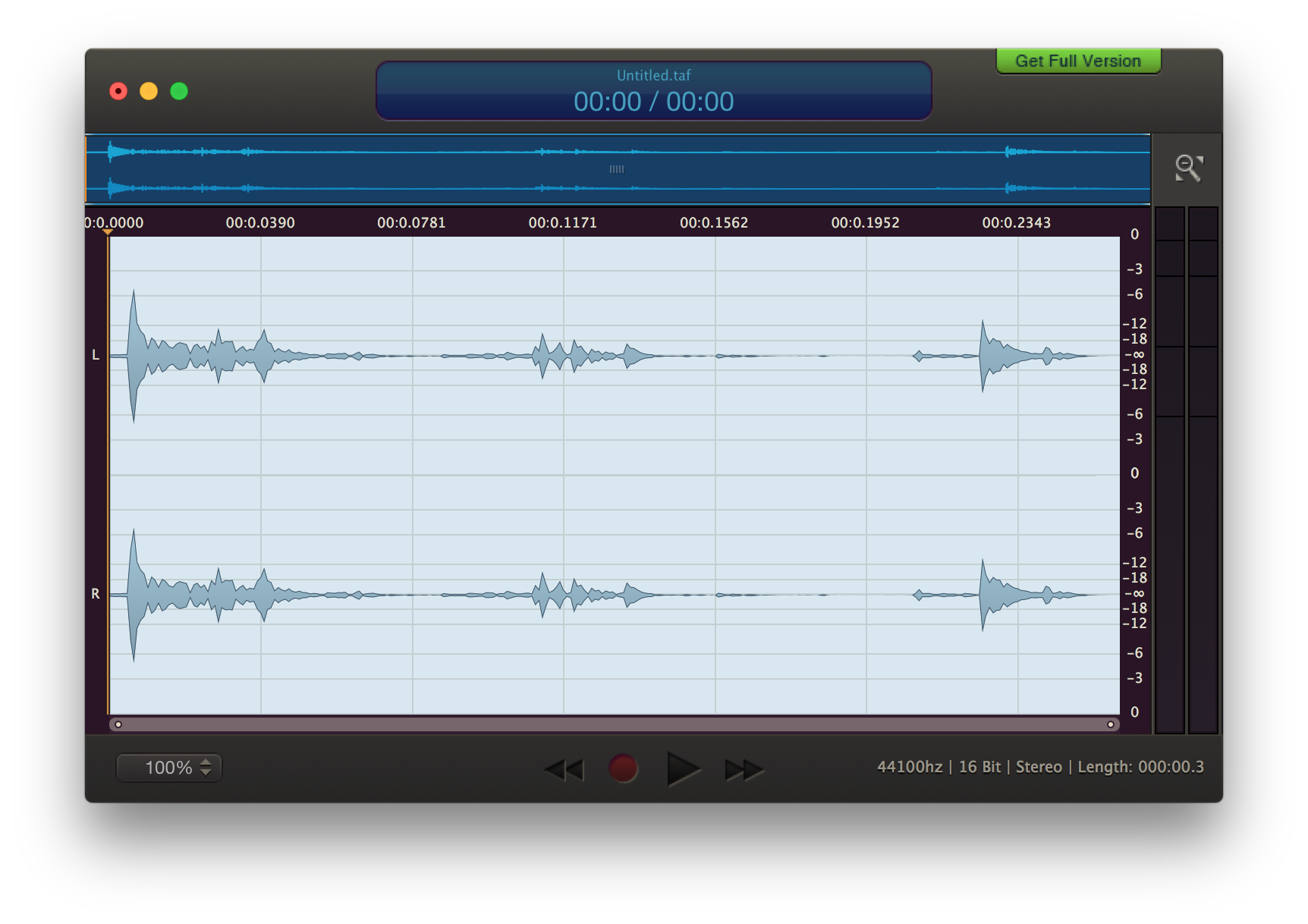This screenshot has width=1308, height=924.
Task: Minimize the window with the yellow button
Action: point(149,91)
